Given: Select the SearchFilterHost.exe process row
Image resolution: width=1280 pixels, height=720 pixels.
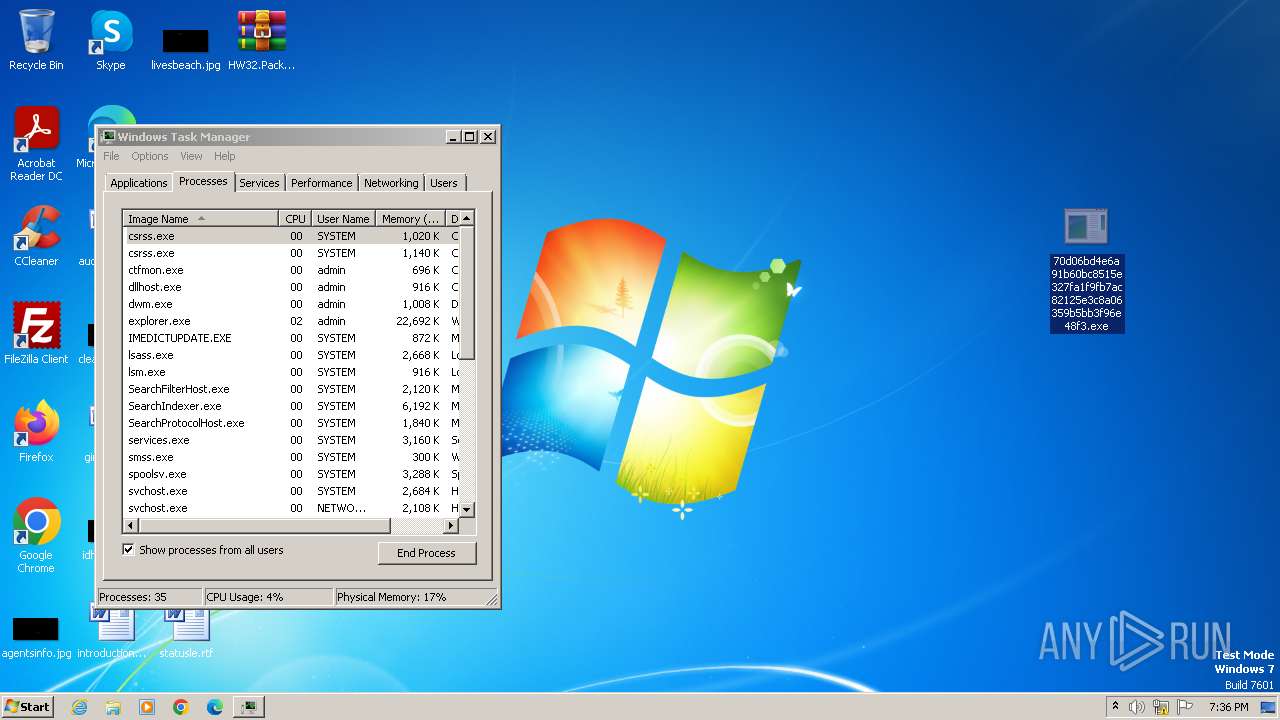Looking at the screenshot, I should pyautogui.click(x=291, y=389).
